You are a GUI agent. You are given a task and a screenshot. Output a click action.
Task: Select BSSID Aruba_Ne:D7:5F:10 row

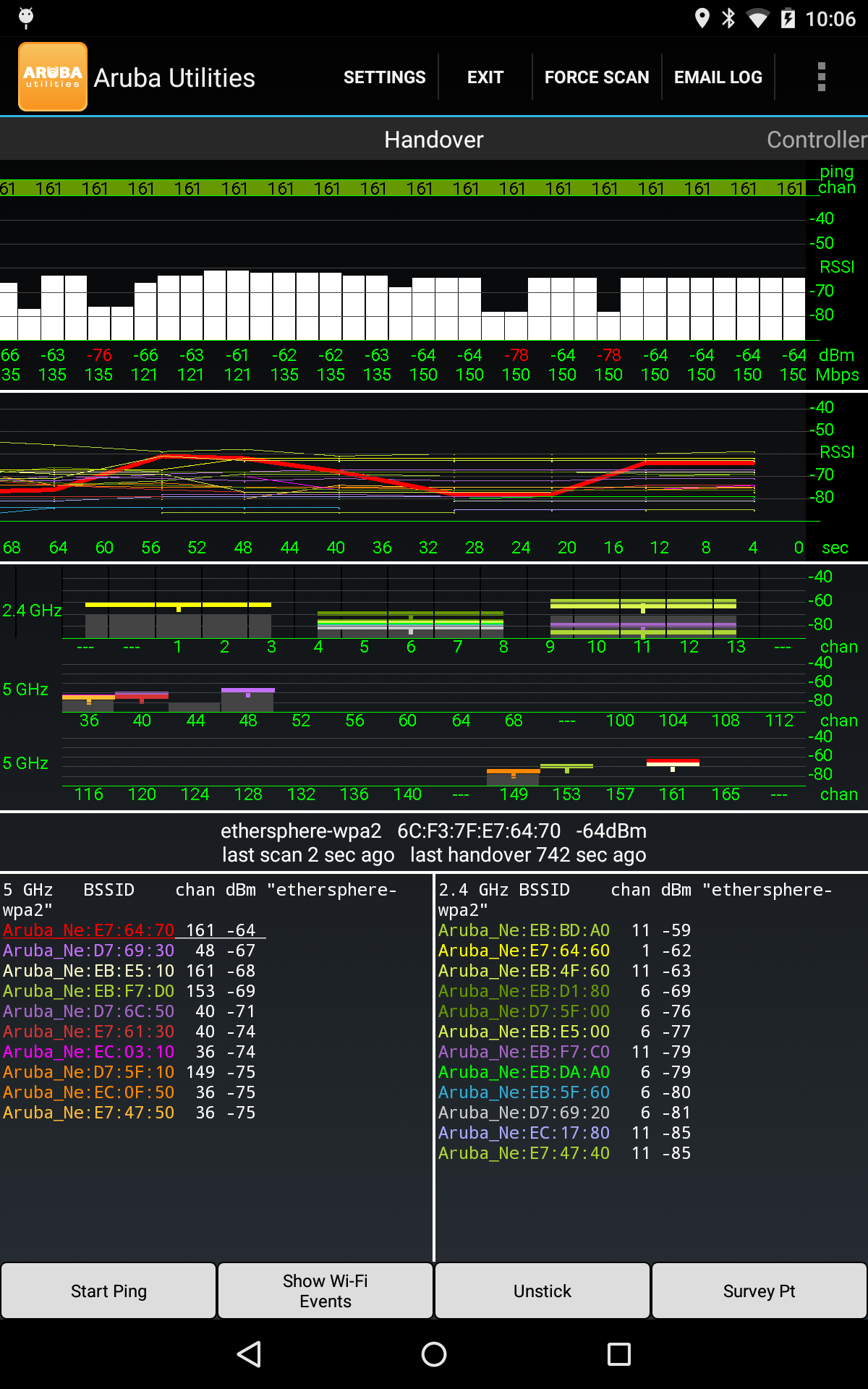[129, 1071]
